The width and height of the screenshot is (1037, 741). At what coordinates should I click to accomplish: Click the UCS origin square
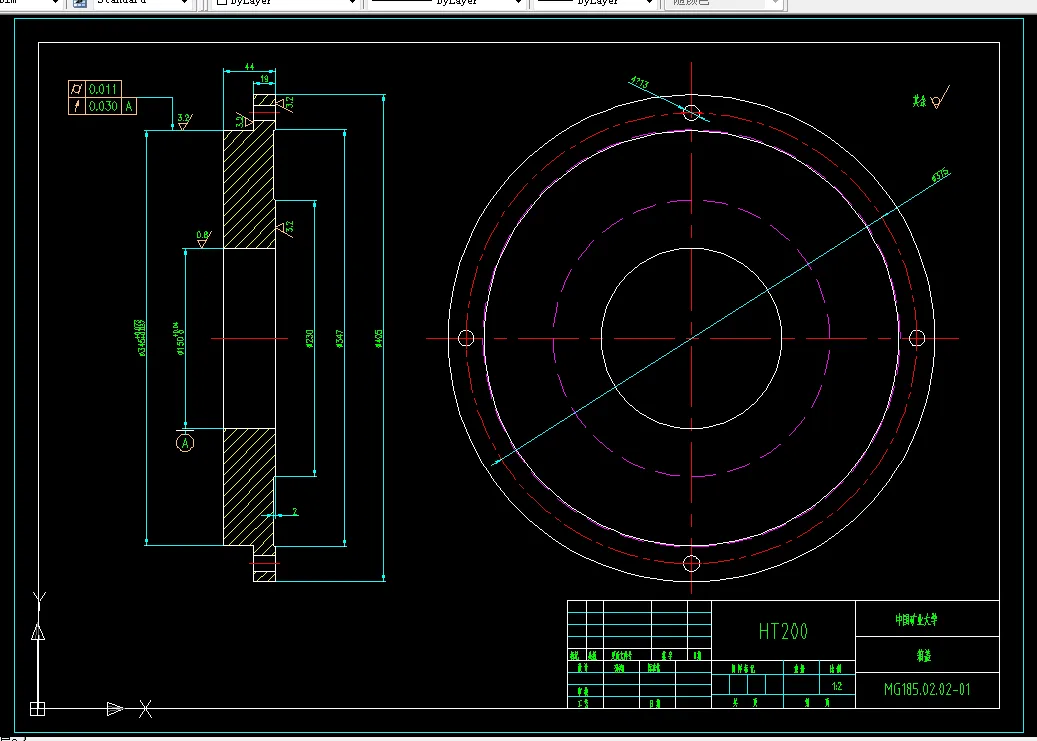click(x=38, y=709)
